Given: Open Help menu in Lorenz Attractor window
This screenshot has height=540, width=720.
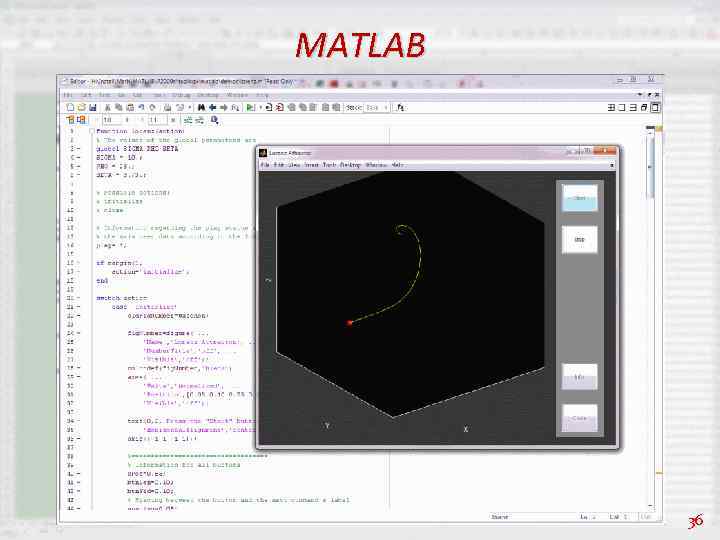Looking at the screenshot, I should pyautogui.click(x=398, y=165).
